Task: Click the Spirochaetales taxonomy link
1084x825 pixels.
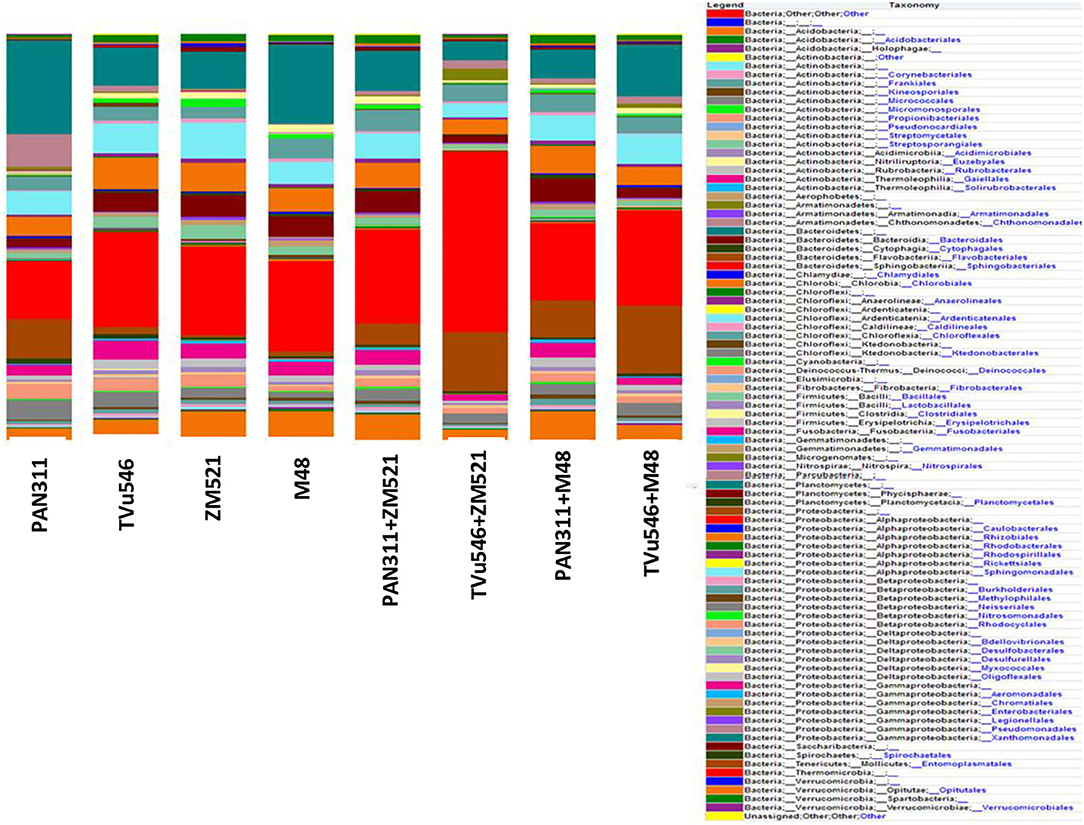Action: click(917, 756)
